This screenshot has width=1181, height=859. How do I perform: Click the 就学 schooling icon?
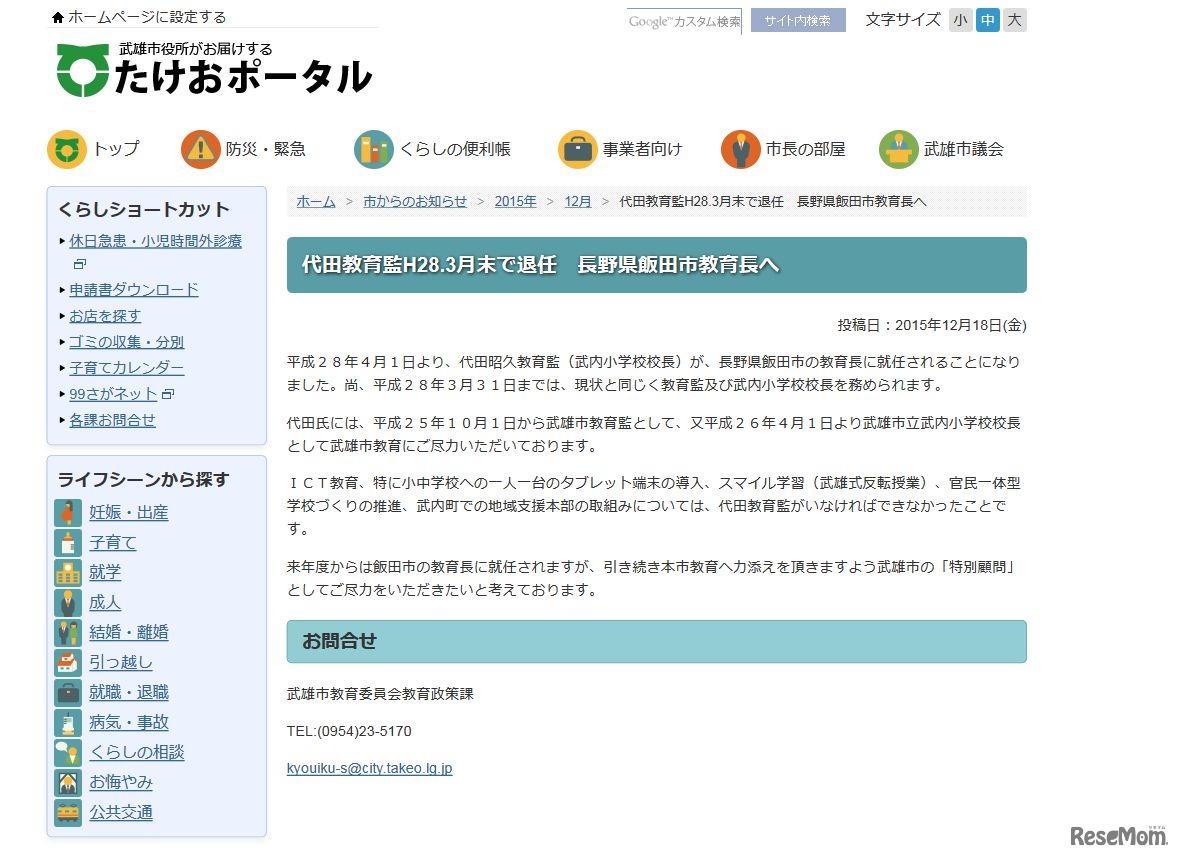coord(67,572)
